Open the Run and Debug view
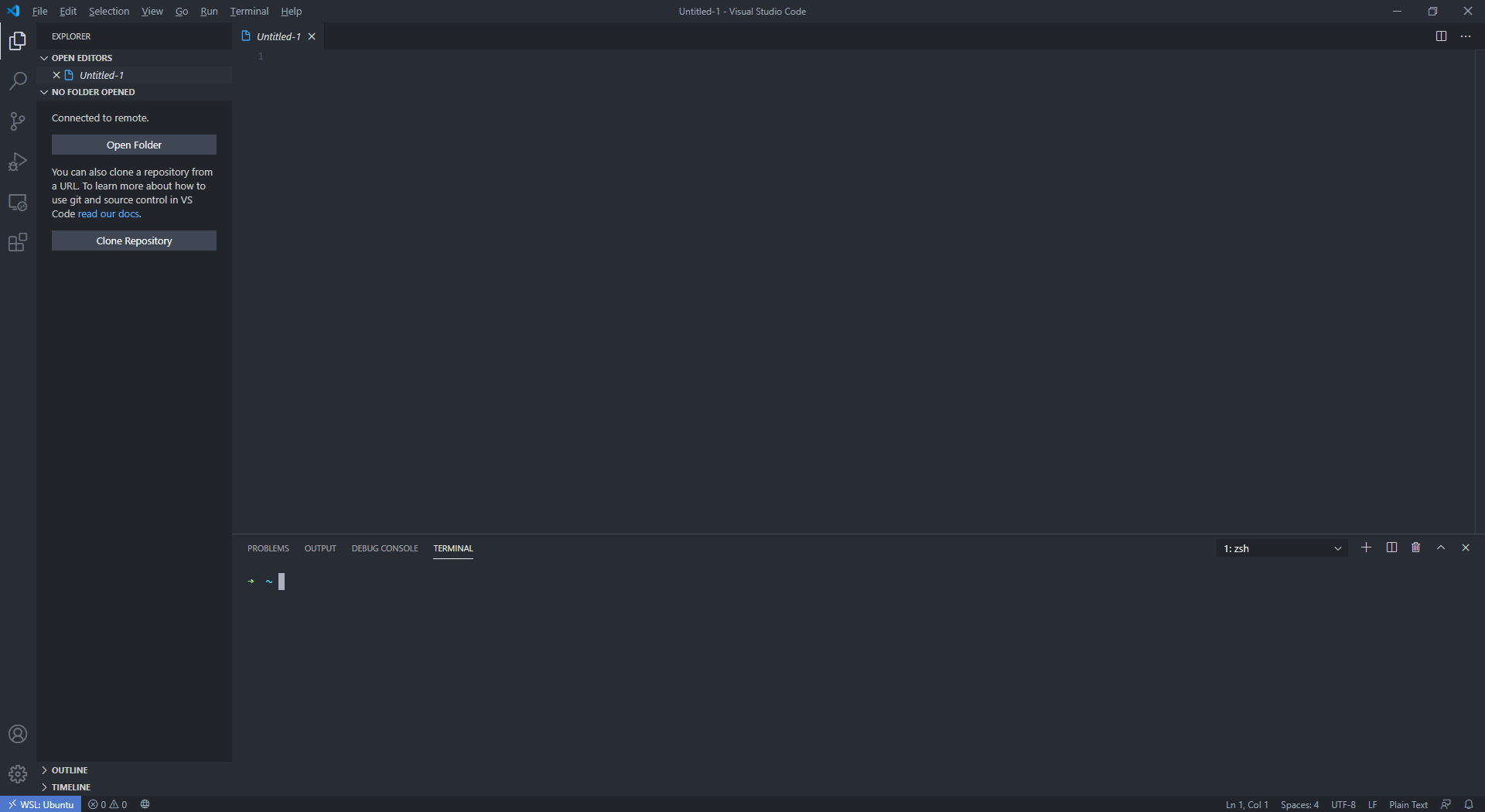 point(17,162)
